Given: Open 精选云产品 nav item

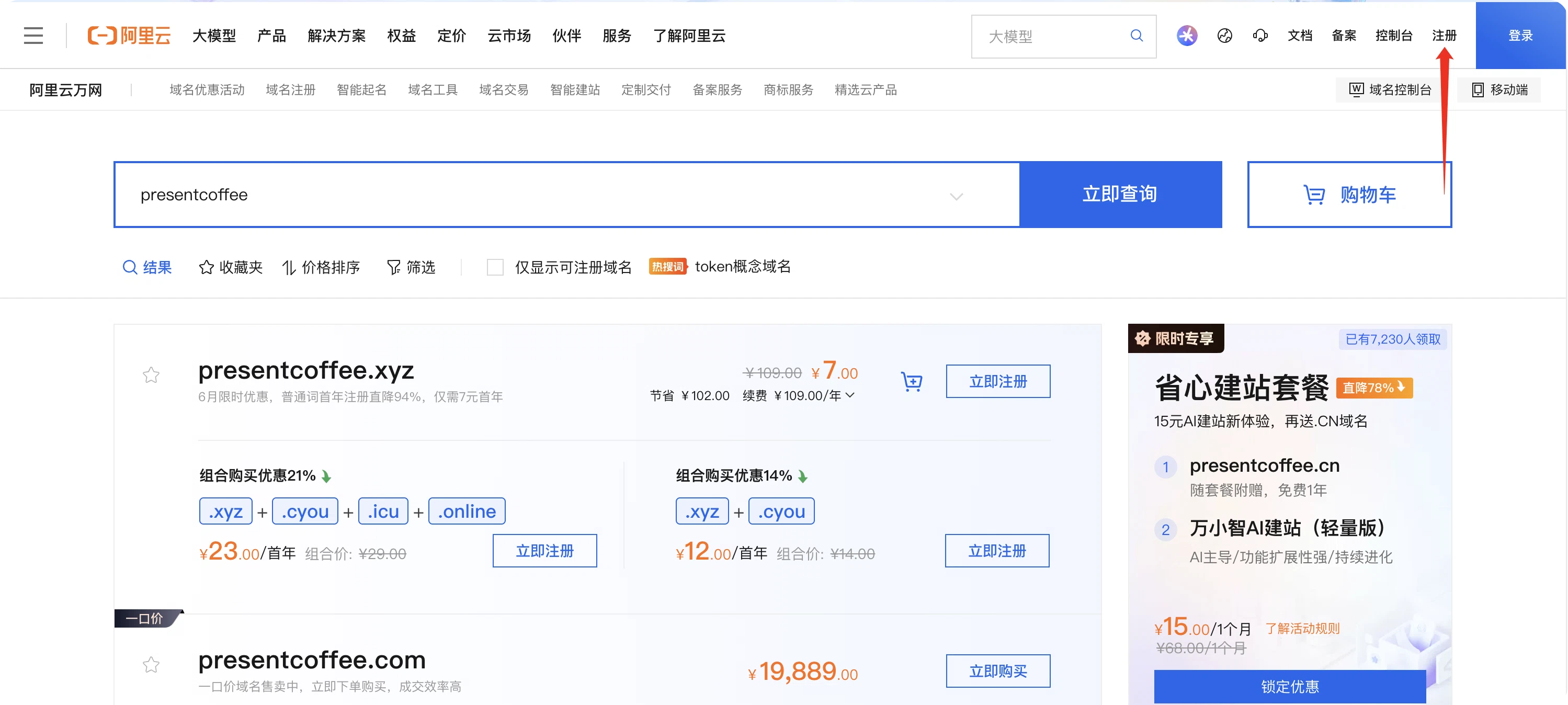Looking at the screenshot, I should tap(866, 89).
